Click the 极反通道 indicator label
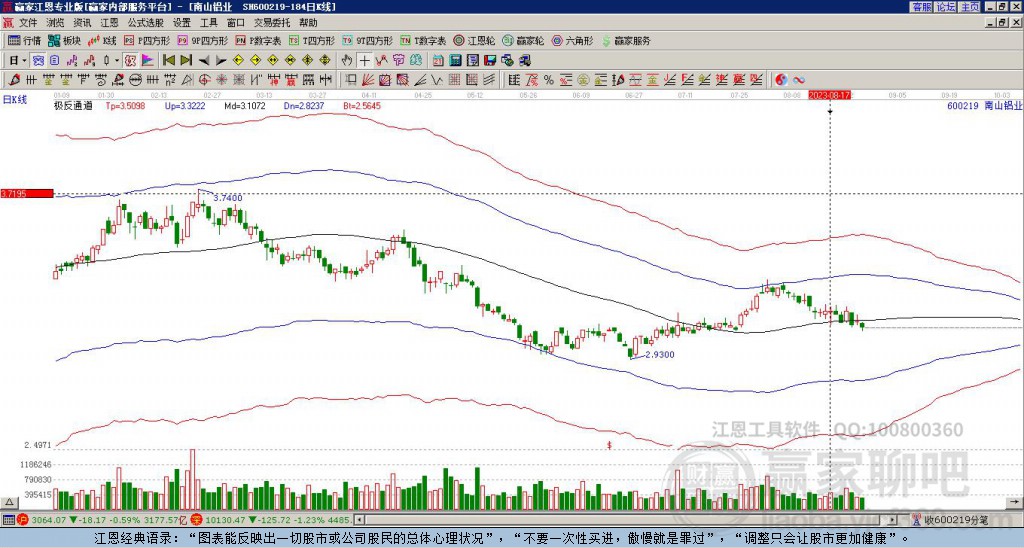This screenshot has width=1024, height=548. click(x=73, y=105)
